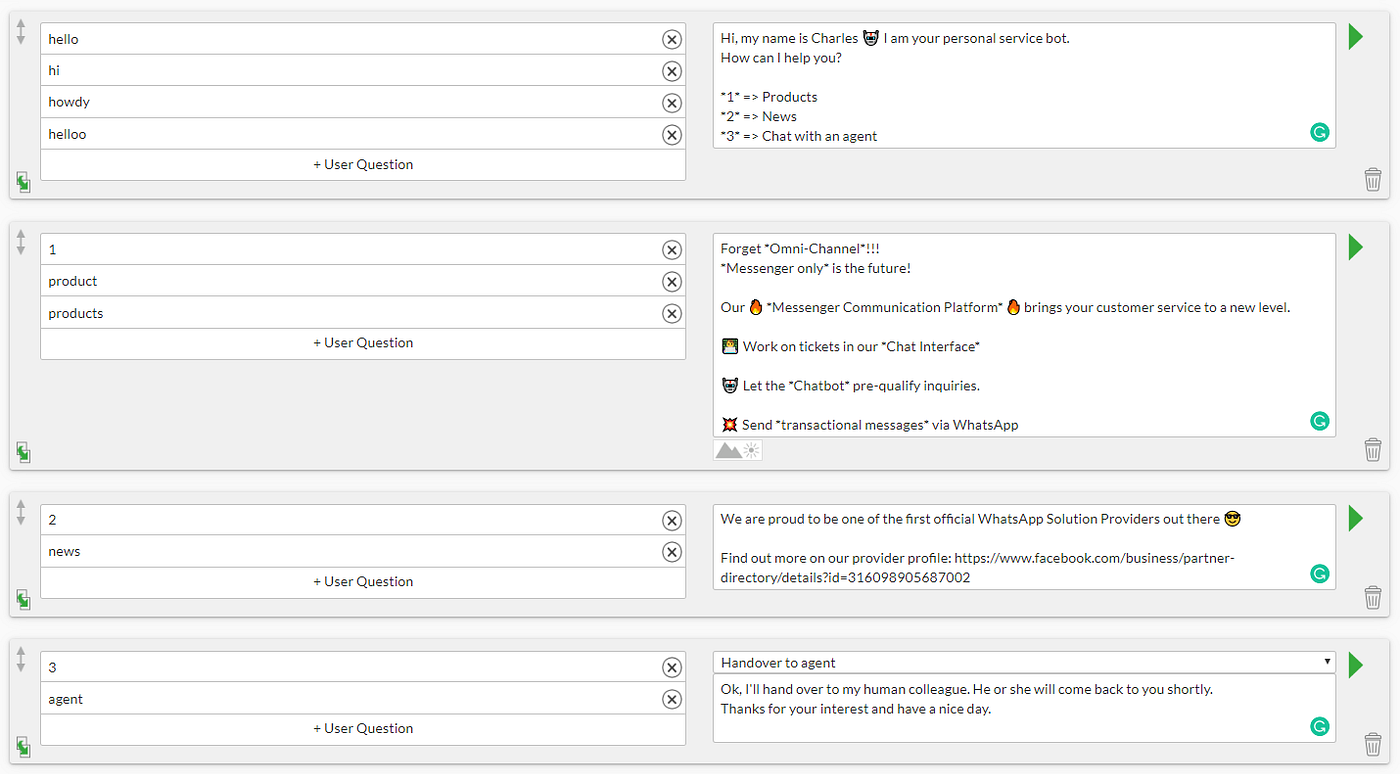Open the "Handover to agent" dropdown

tap(1024, 662)
